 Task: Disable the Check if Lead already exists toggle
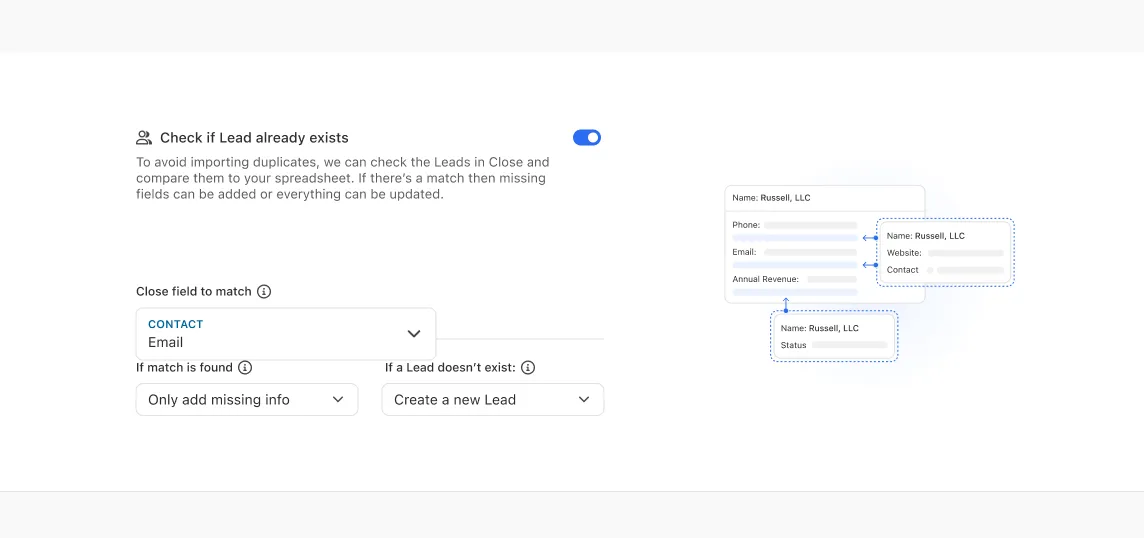(587, 137)
